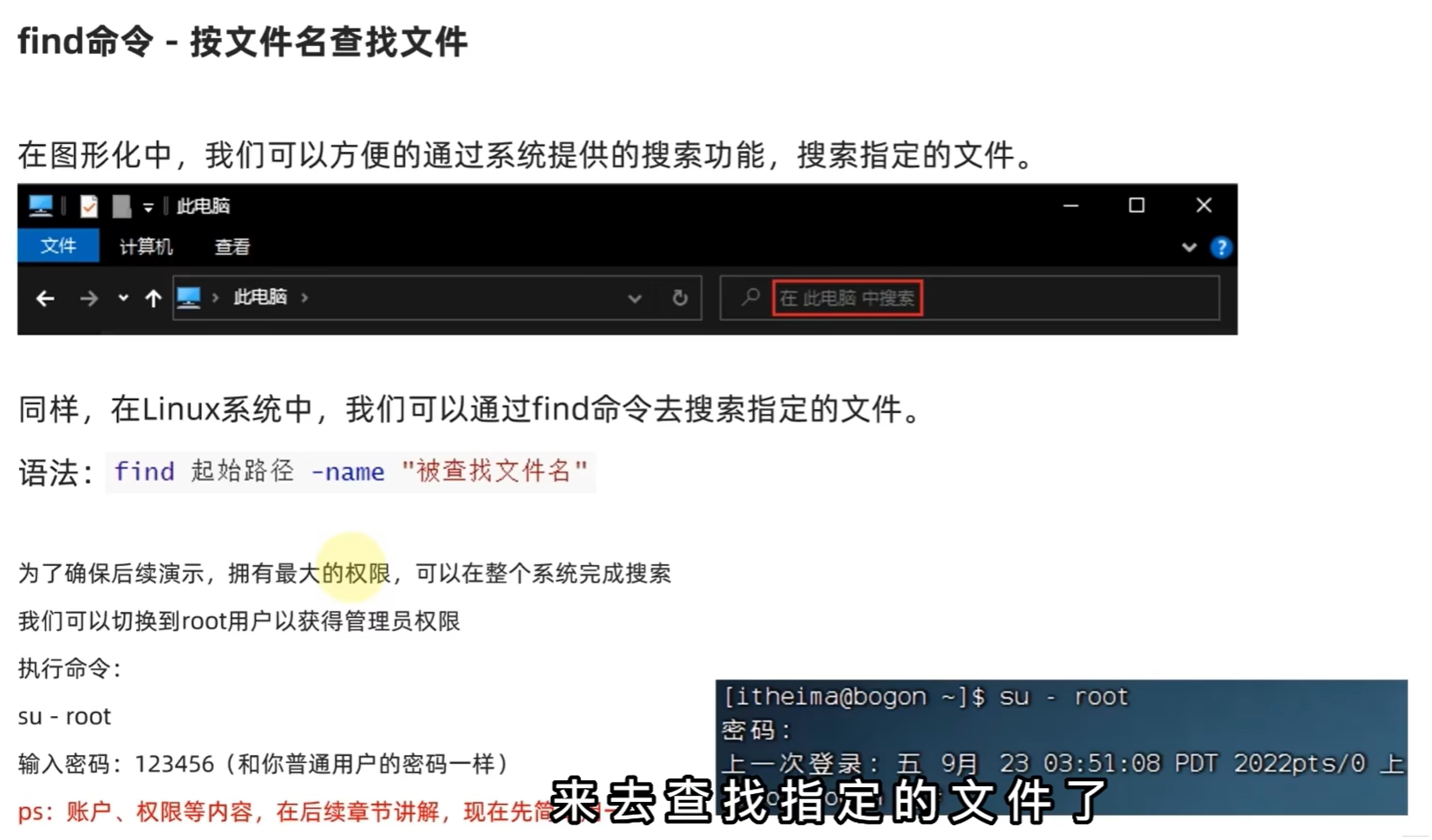1432x840 pixels.
Task: Click the properties checkmark icon in title bar
Action: 88,206
